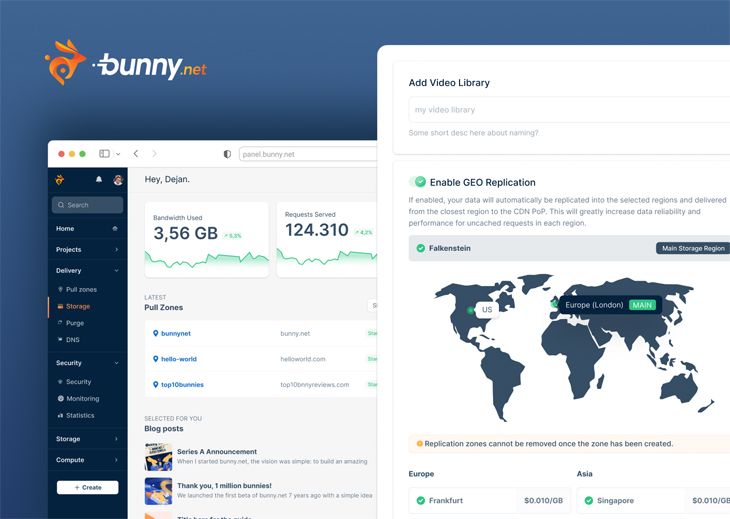730x519 pixels.
Task: Open hello-world pull zone link
Action: 179,359
